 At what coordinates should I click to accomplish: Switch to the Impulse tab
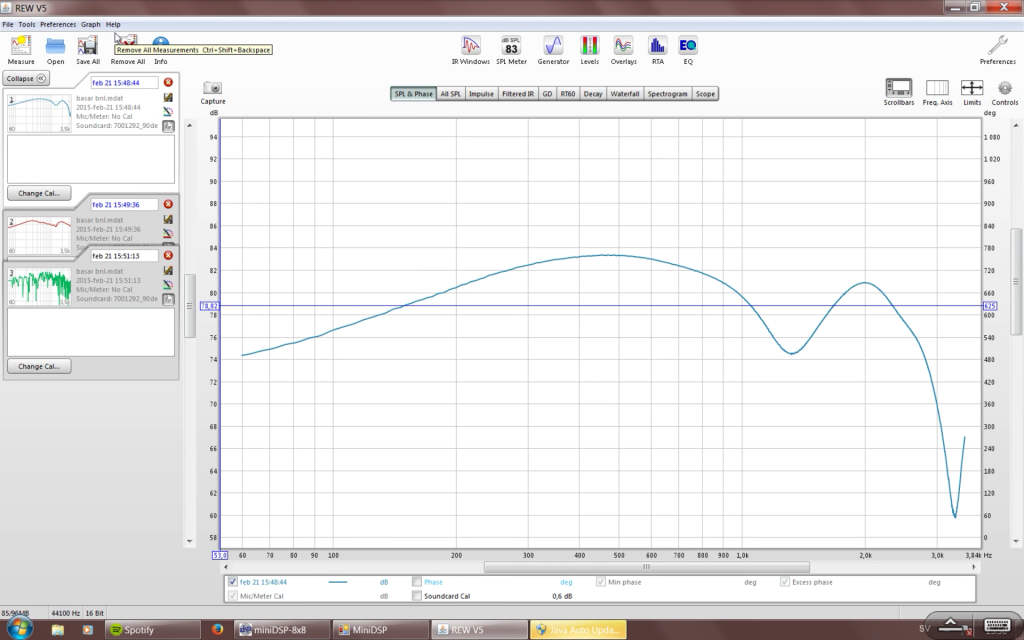pyautogui.click(x=481, y=94)
